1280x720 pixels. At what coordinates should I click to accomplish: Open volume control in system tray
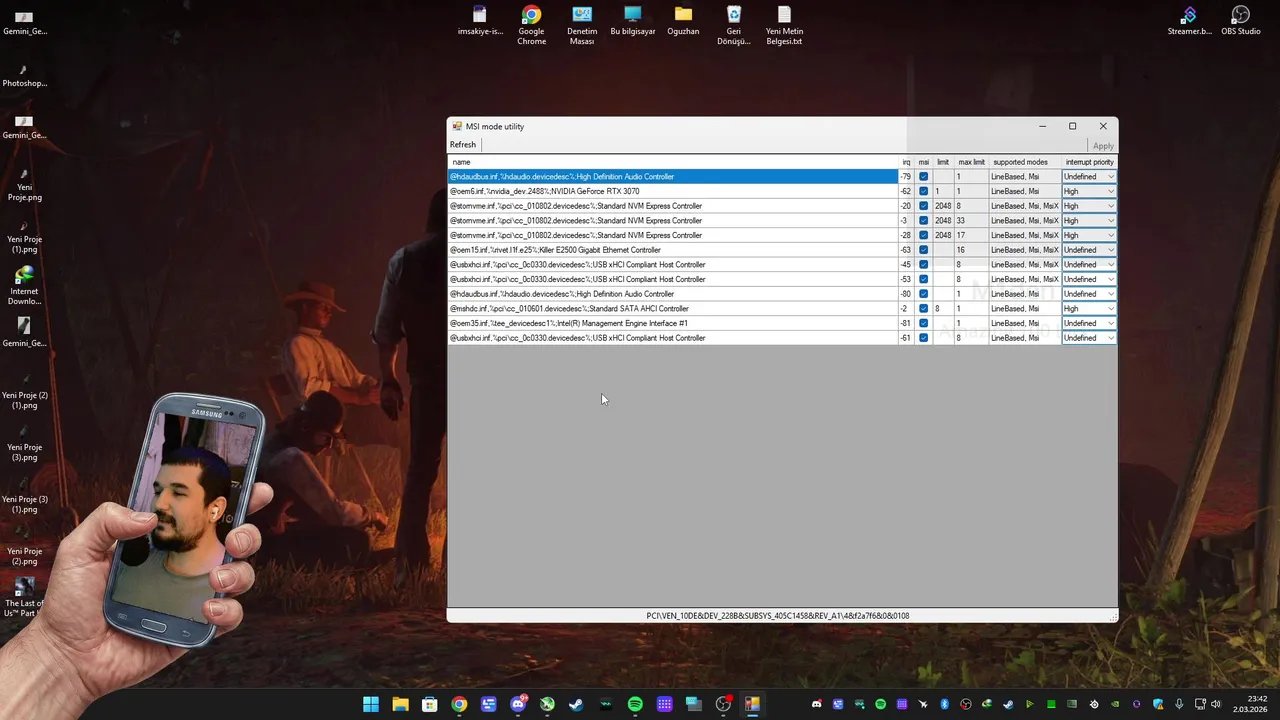[1215, 704]
